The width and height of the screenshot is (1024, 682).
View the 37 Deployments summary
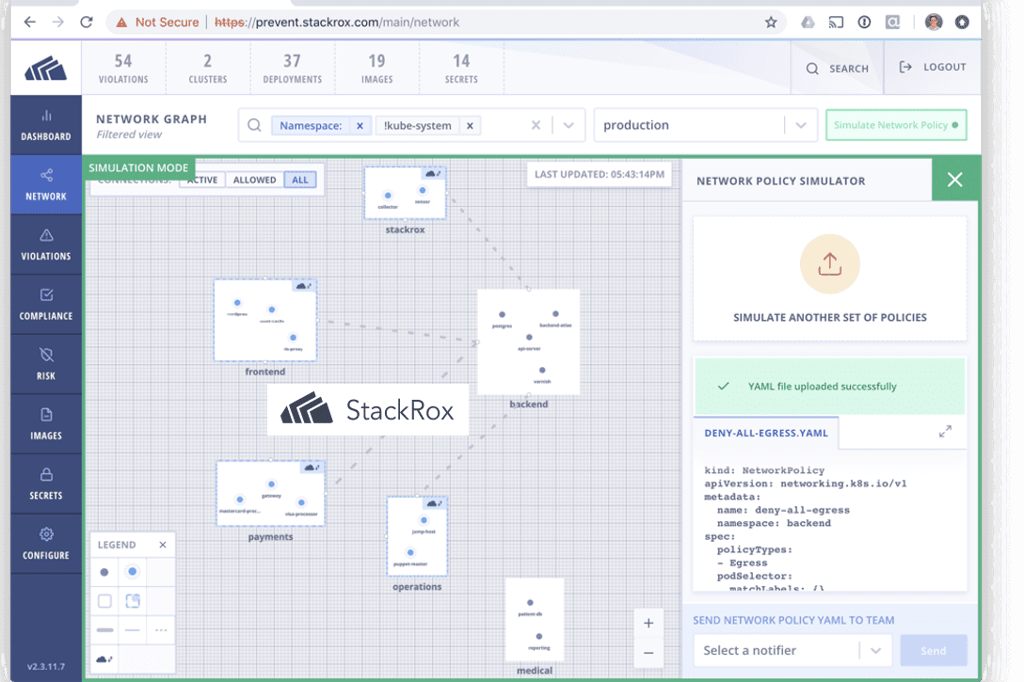tap(292, 68)
